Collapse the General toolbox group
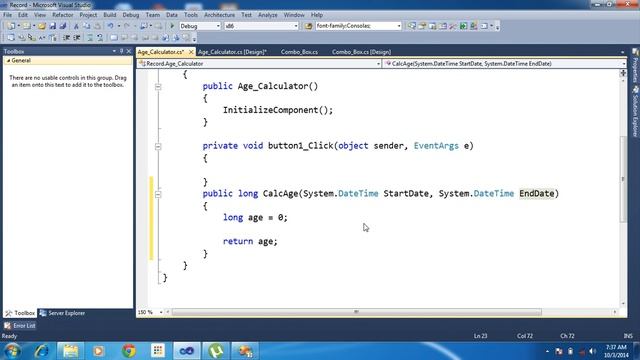 [9, 60]
